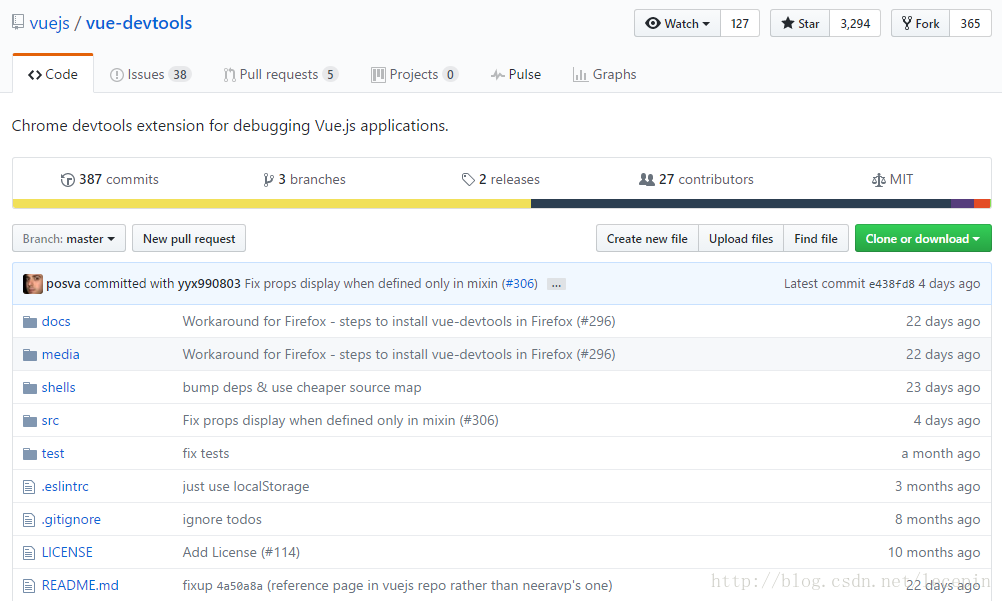Switch to the Code tab

53,74
